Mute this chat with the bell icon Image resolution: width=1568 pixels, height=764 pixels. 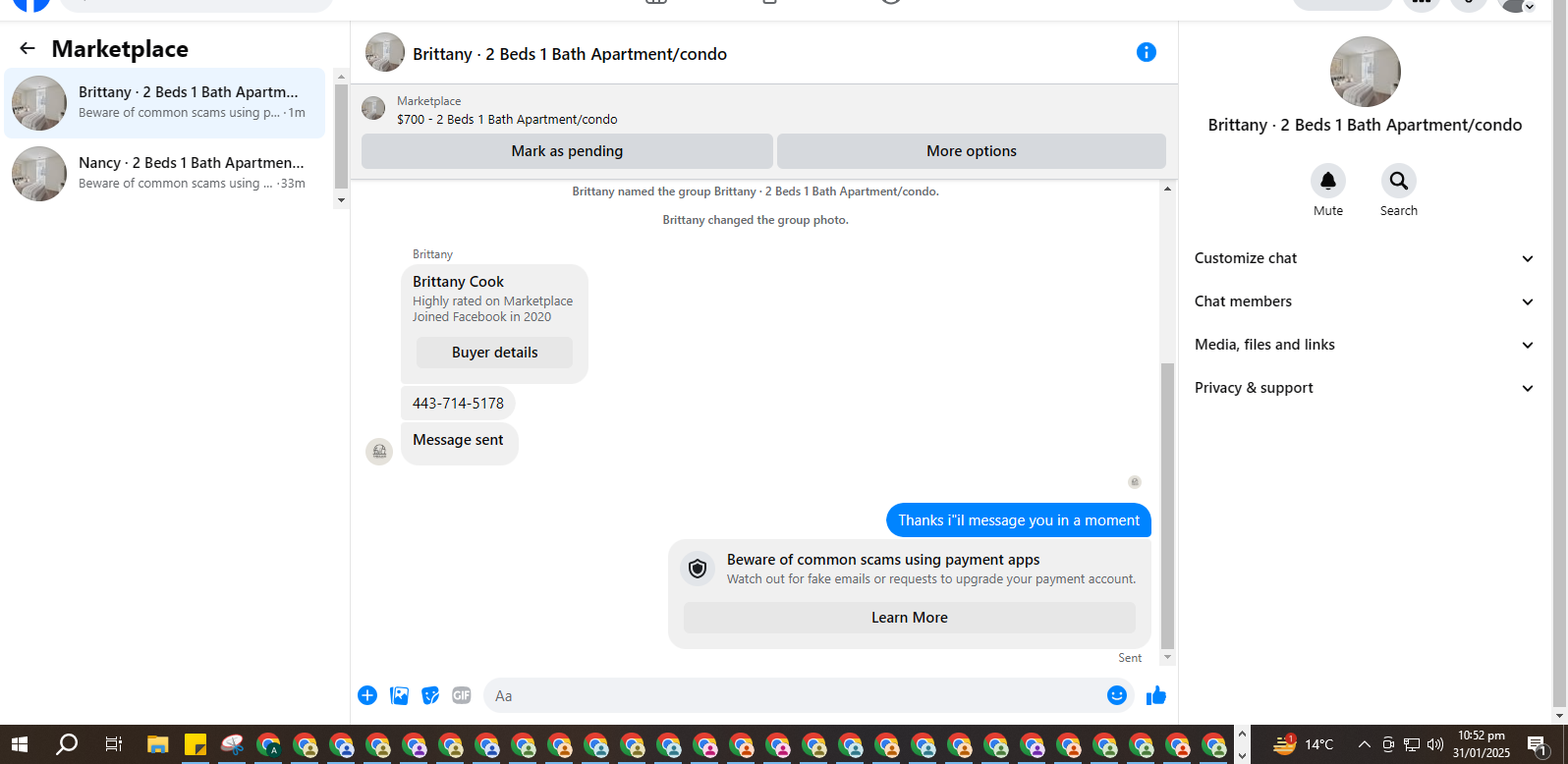point(1328,181)
